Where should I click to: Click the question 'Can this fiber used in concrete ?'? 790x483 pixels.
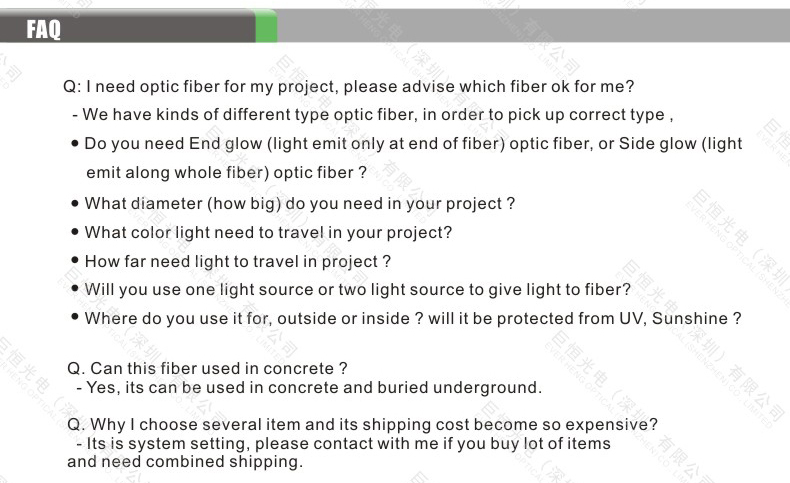coord(207,368)
